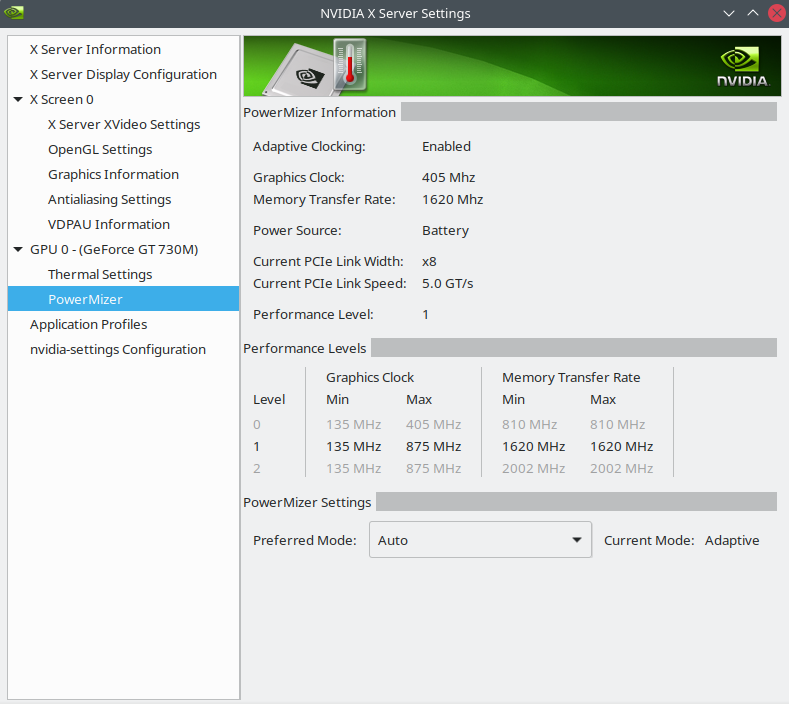Click the 'Adaptive' current mode value
Image resolution: width=789 pixels, height=704 pixels.
click(732, 540)
